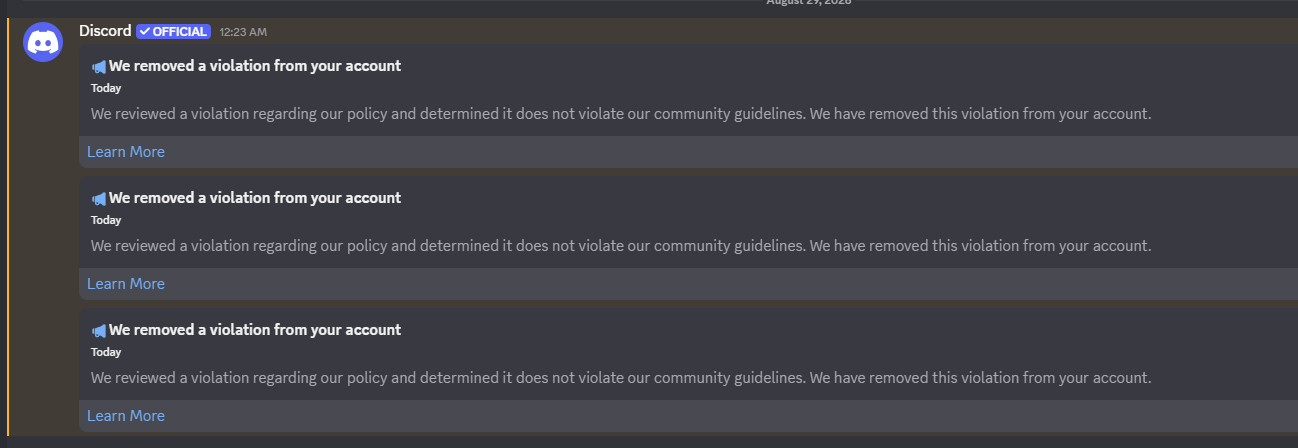
Task: Open Learn More in the first violation notice
Action: [x=126, y=152]
